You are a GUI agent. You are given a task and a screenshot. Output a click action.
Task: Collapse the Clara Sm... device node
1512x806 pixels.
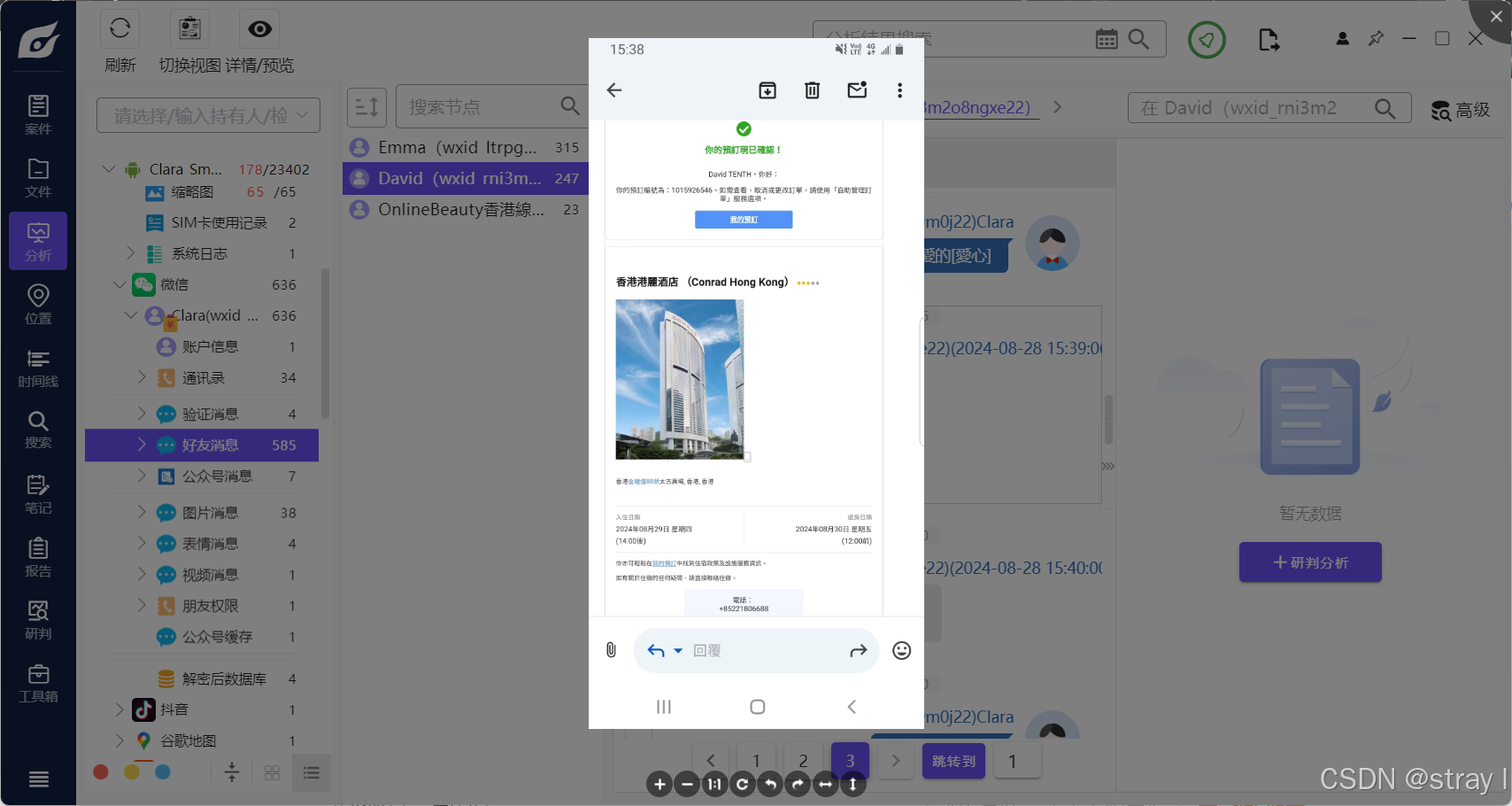[x=109, y=168]
